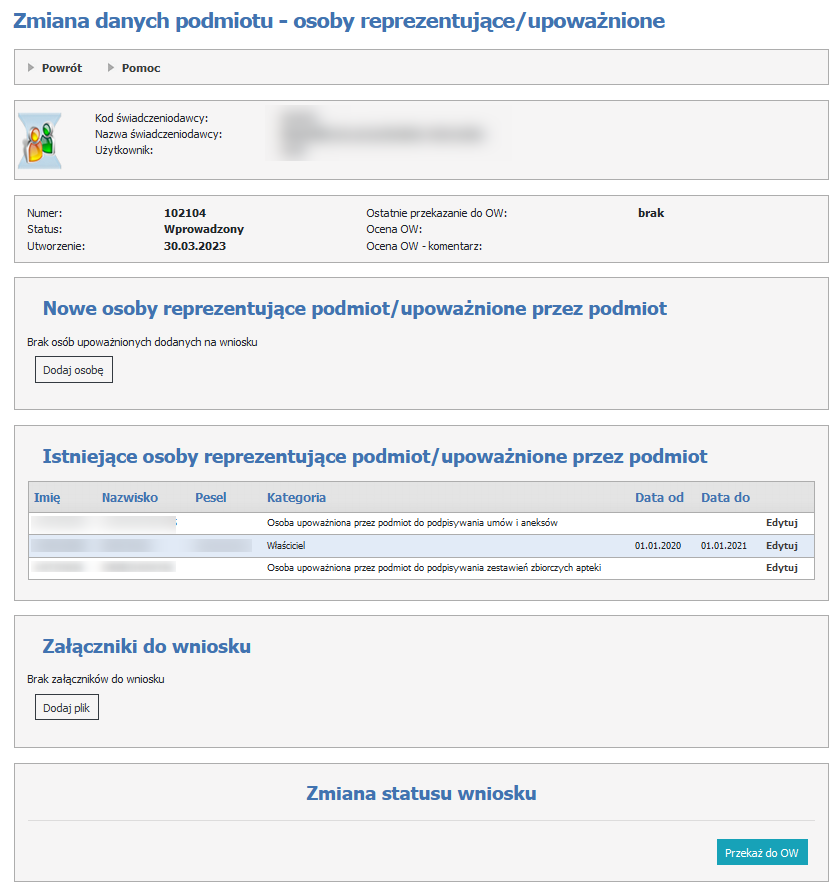Click Edytuj for the Właściciel row

tap(782, 546)
